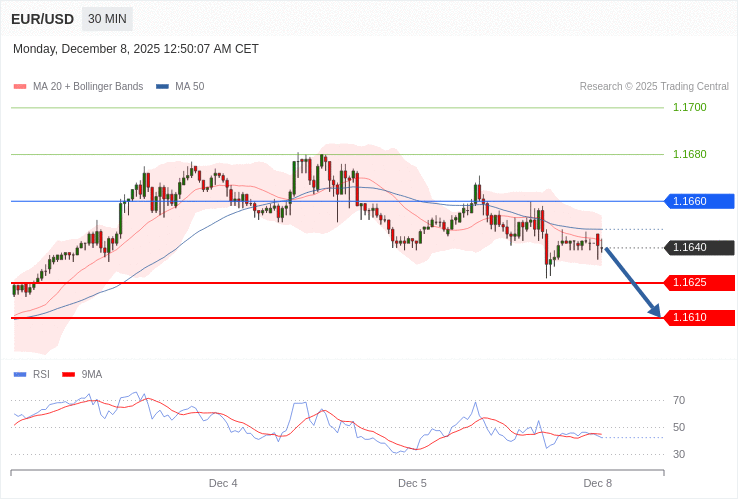Image resolution: width=738 pixels, height=500 pixels.
Task: Select the red 1.1625 support price tag
Action: click(x=698, y=283)
